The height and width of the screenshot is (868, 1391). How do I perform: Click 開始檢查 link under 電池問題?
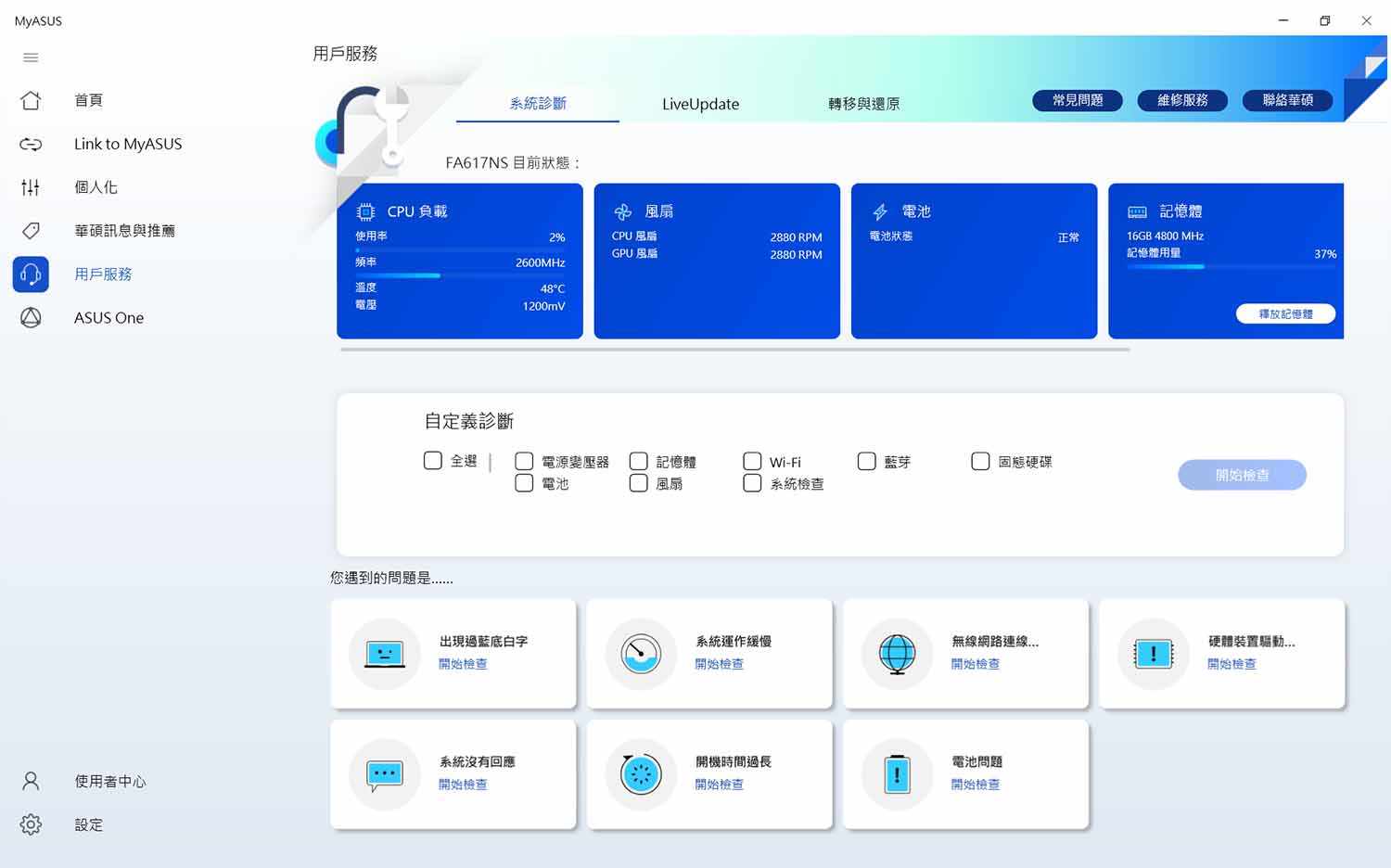[x=976, y=785]
